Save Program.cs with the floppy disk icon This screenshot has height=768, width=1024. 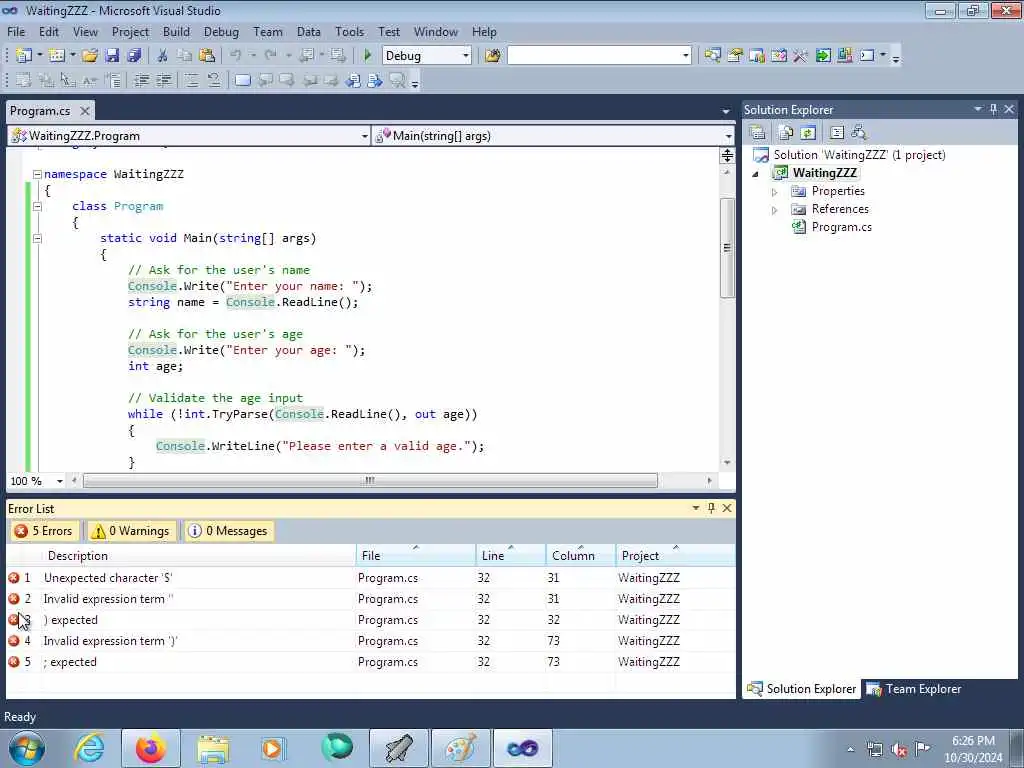point(112,56)
